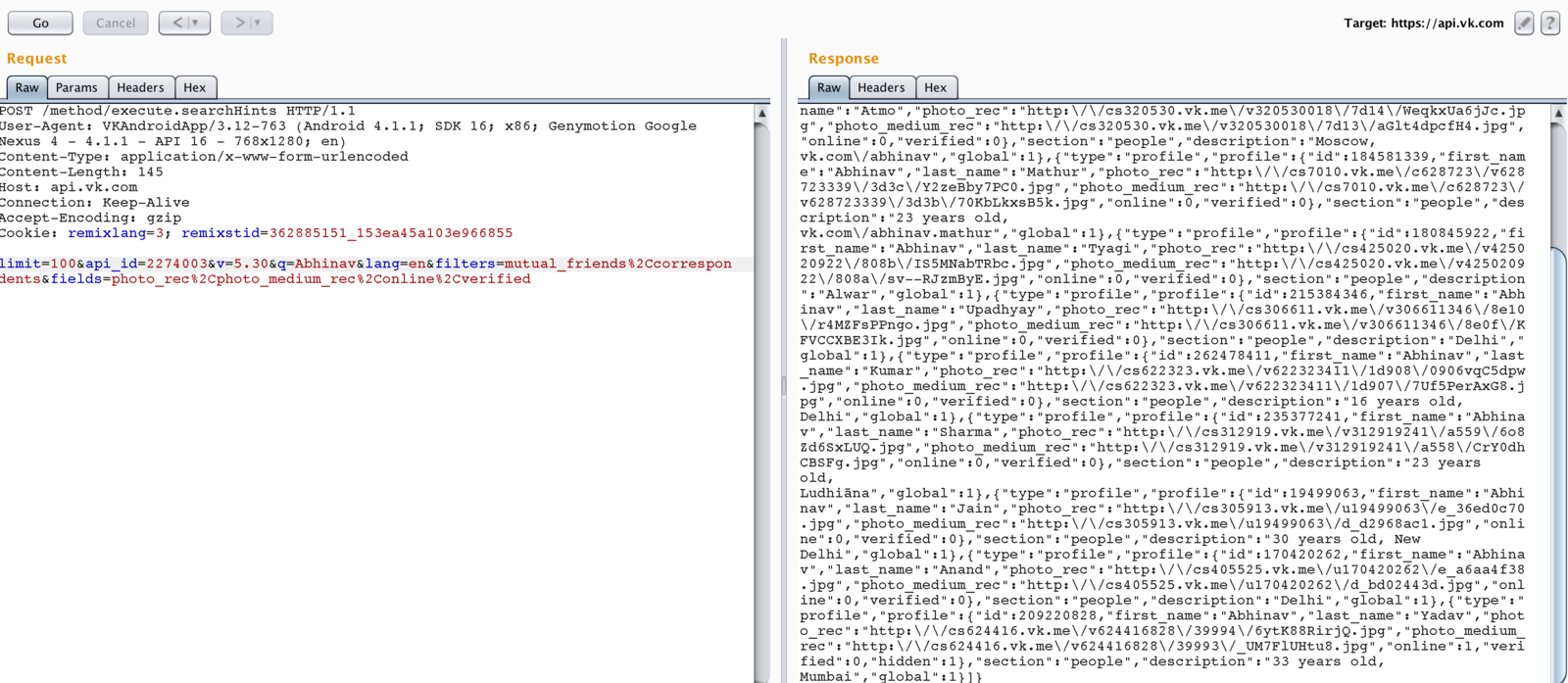Viewport: 1568px width, 683px height.
Task: Click the Request section heading
Action: pyautogui.click(x=36, y=59)
